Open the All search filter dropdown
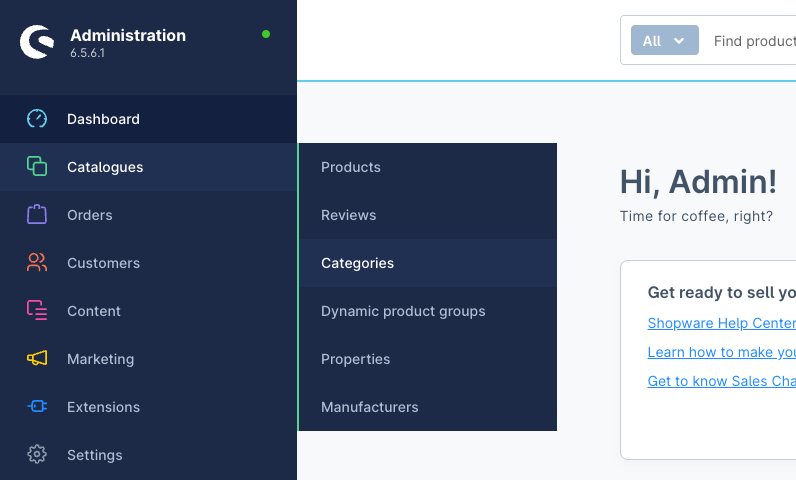 pyautogui.click(x=665, y=40)
